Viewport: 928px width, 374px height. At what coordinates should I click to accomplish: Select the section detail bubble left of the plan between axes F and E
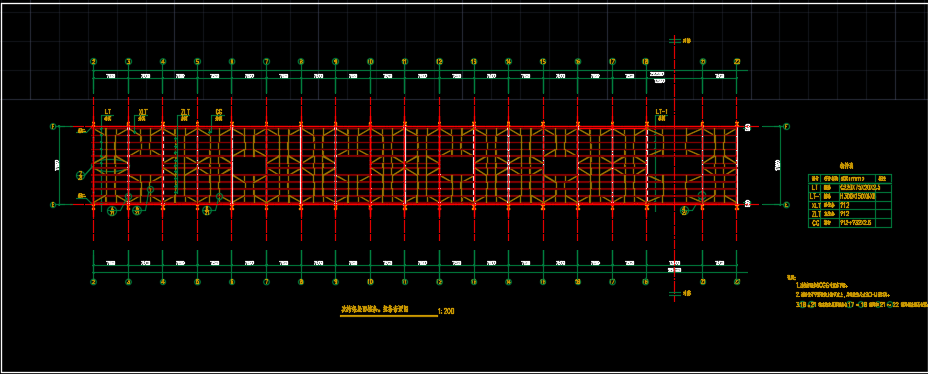(80, 175)
